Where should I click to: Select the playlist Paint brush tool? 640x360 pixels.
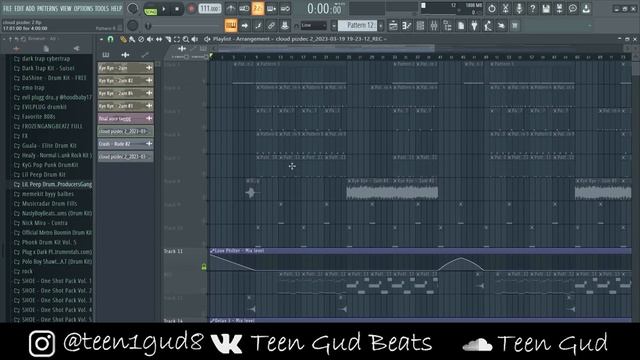[132, 39]
